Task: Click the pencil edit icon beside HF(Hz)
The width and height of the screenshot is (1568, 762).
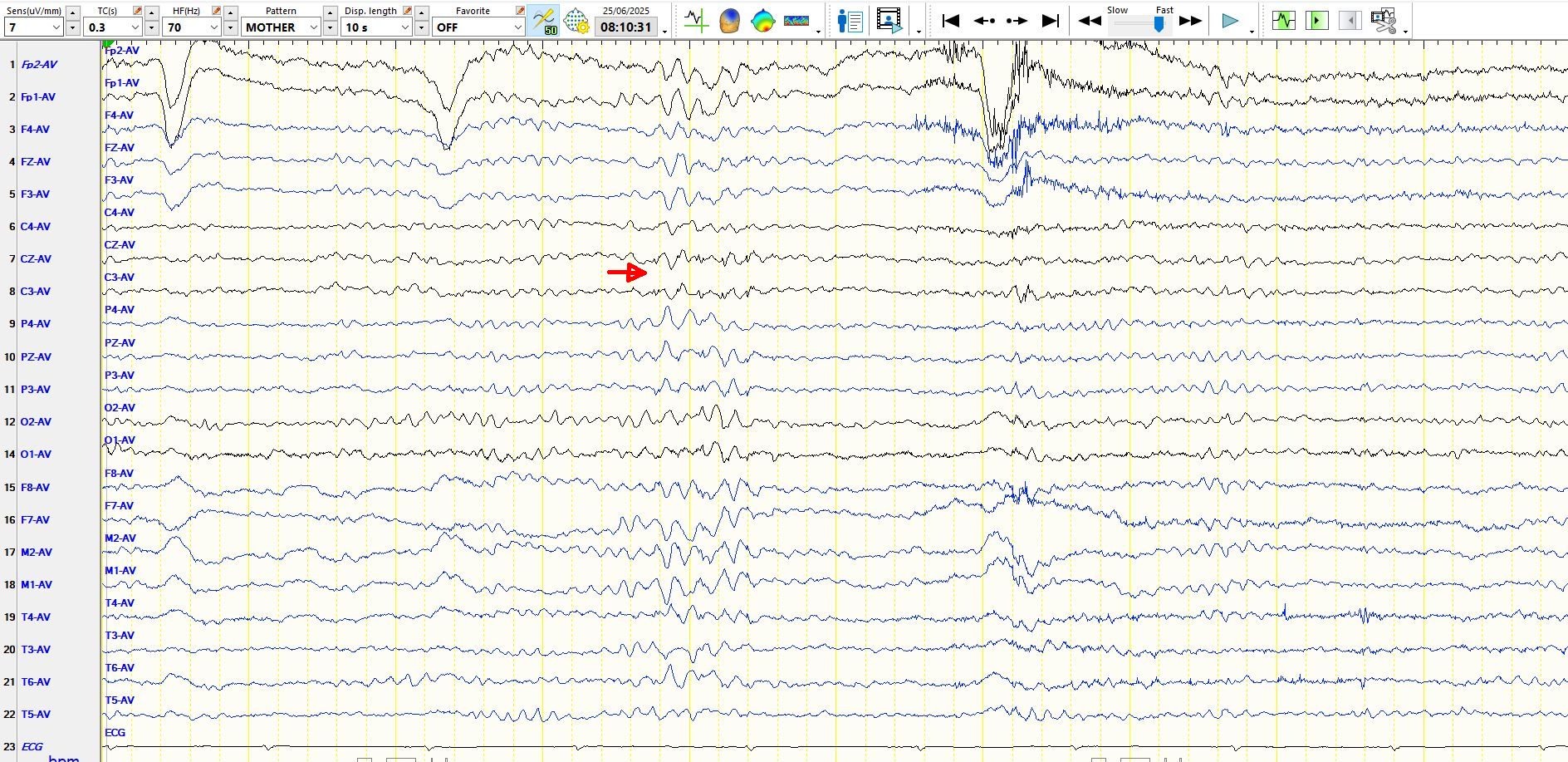Action: (217, 11)
